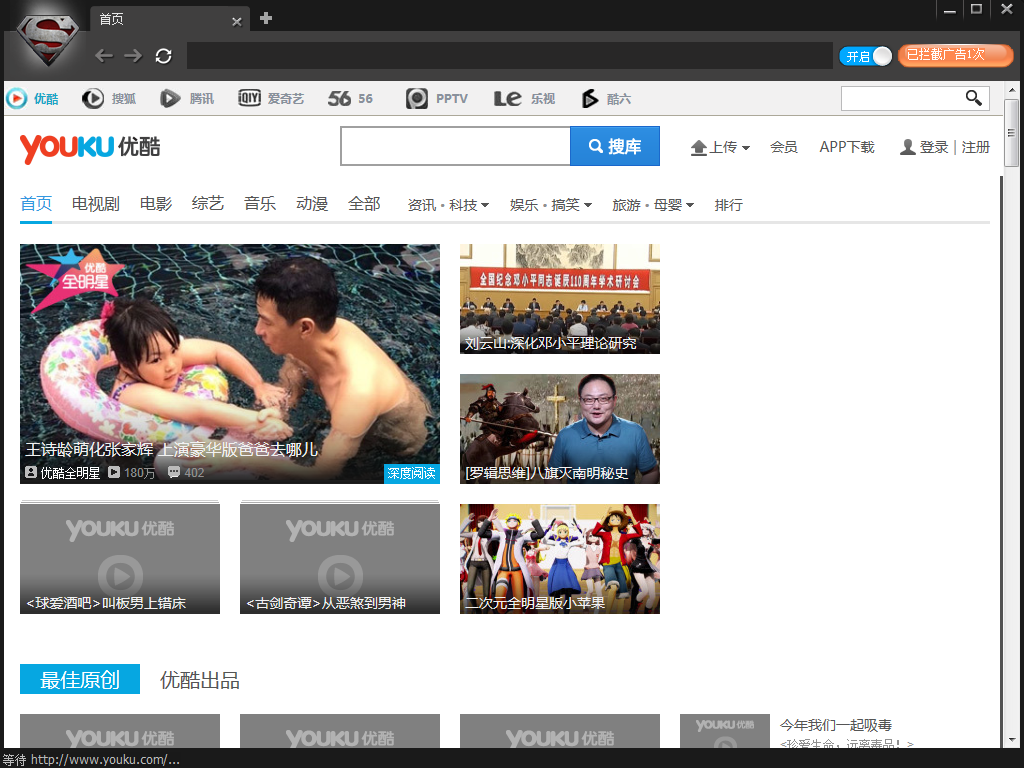
Task: Open PPTV video site shortcut
Action: 437,98
